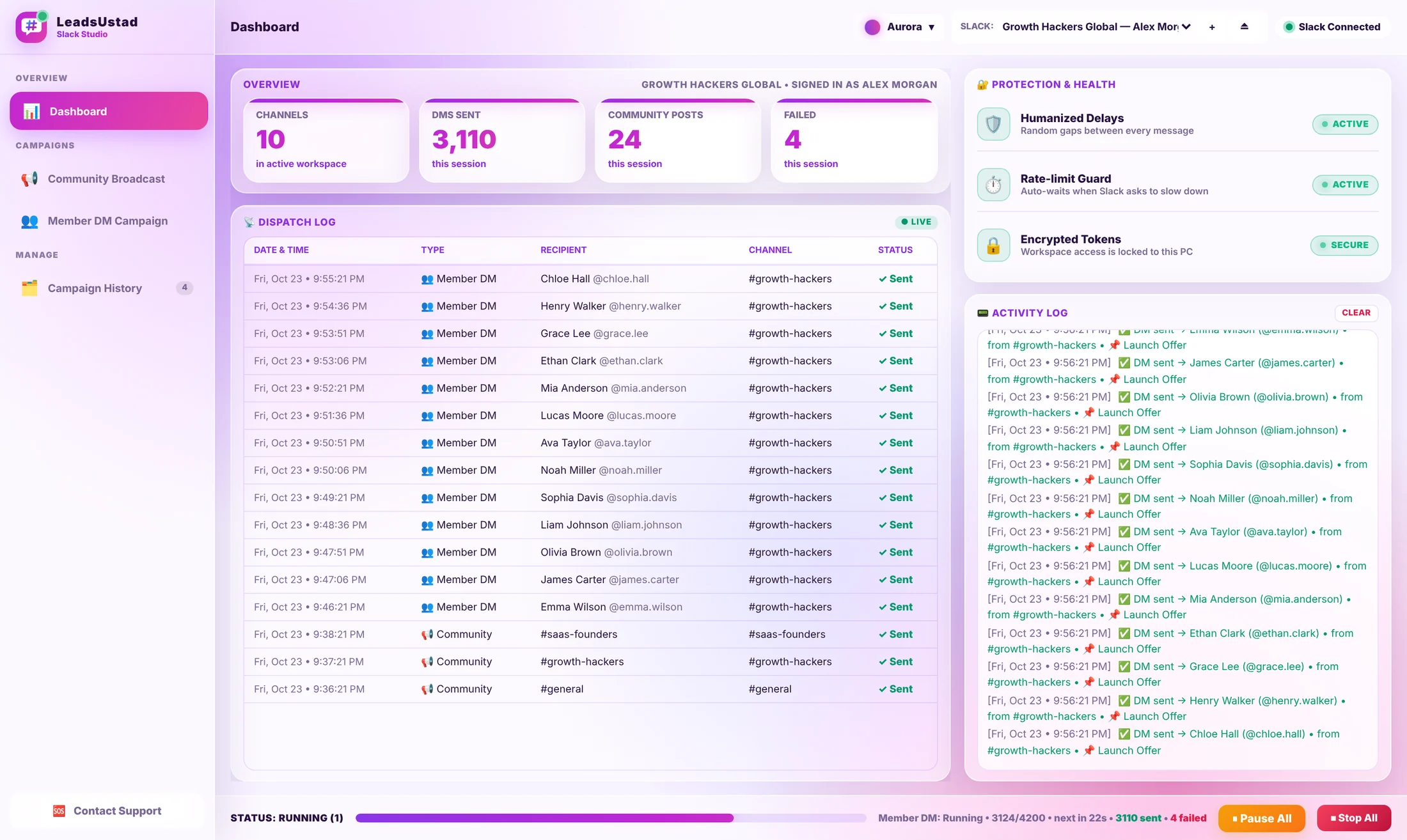Click the megaphone icon for Community Broadcast
1407x840 pixels.
click(x=29, y=179)
